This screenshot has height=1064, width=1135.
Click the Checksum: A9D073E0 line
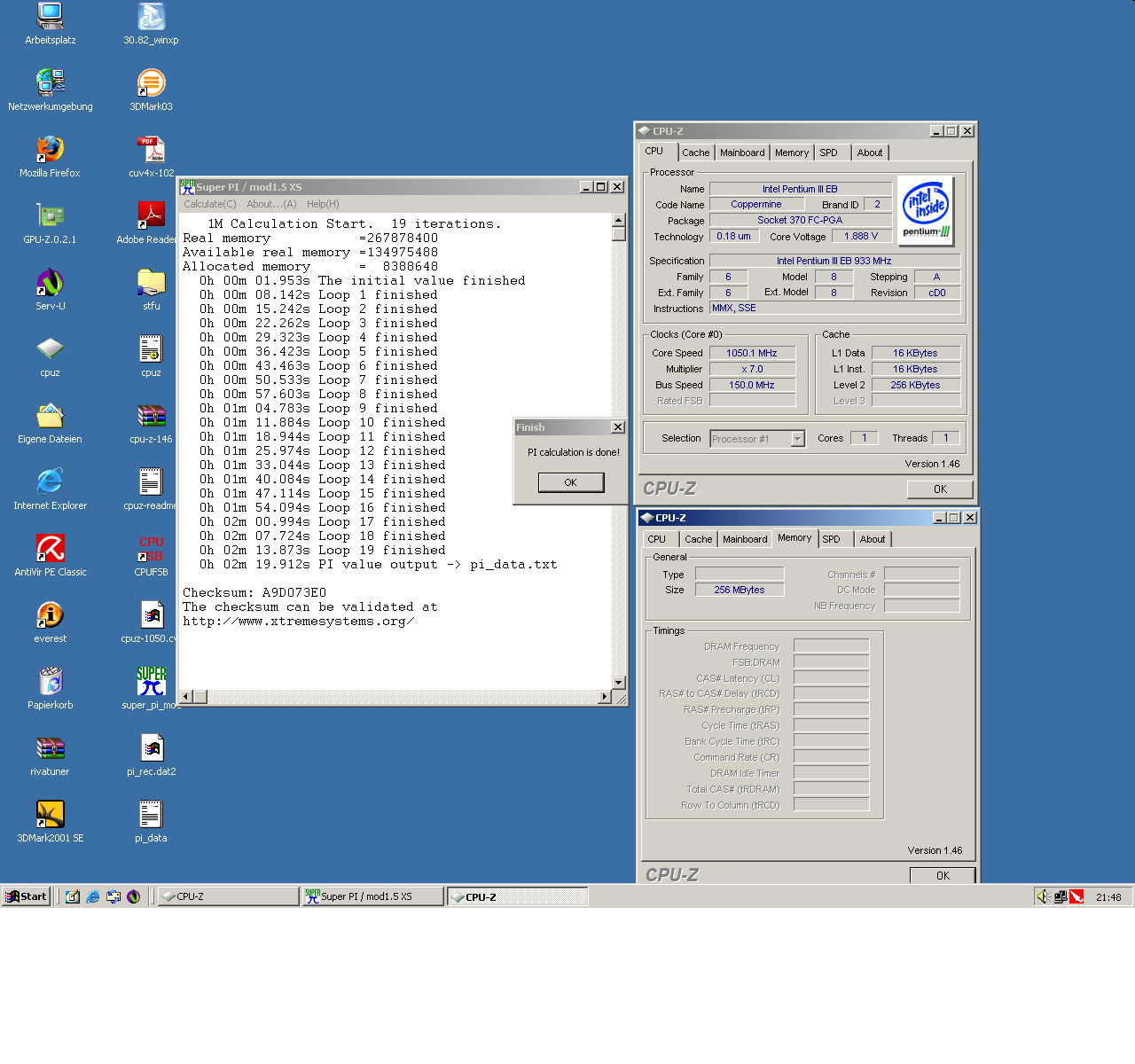pyautogui.click(x=254, y=592)
